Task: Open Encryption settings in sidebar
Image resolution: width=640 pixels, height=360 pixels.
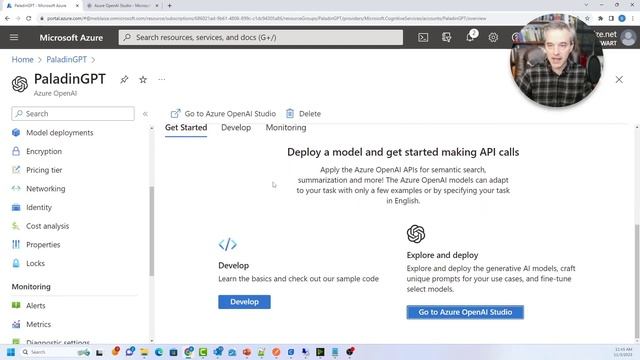Action: click(x=44, y=151)
